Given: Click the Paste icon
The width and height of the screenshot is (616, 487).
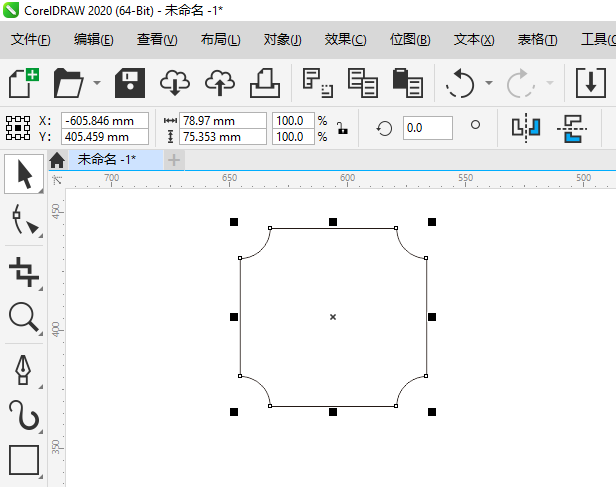Looking at the screenshot, I should point(408,83).
